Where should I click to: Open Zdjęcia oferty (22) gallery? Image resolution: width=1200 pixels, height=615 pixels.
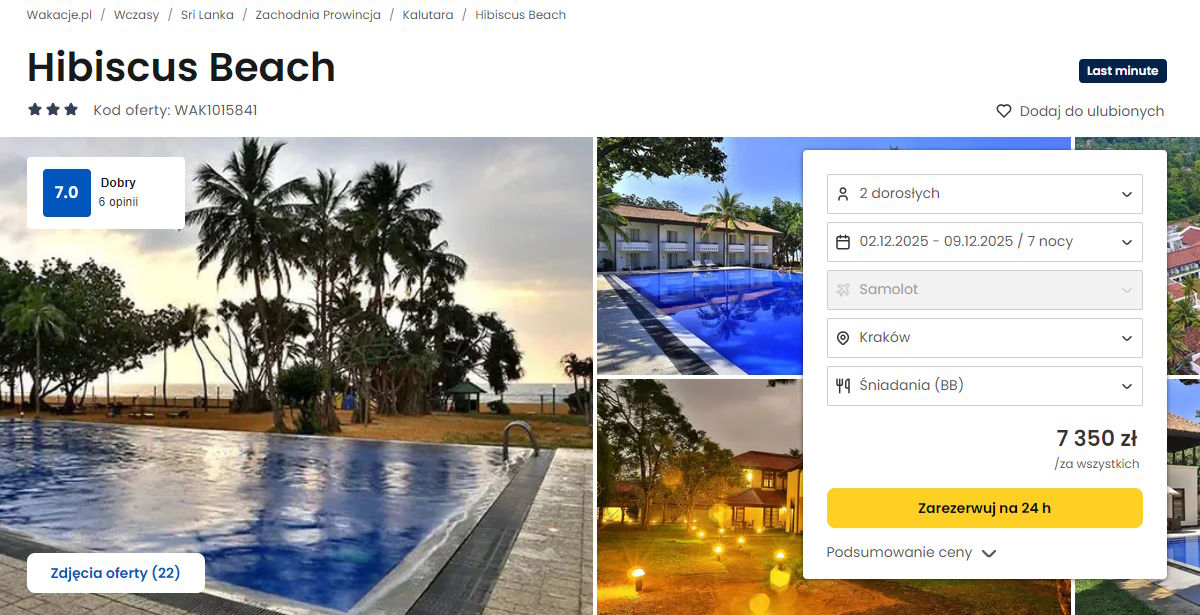(116, 573)
